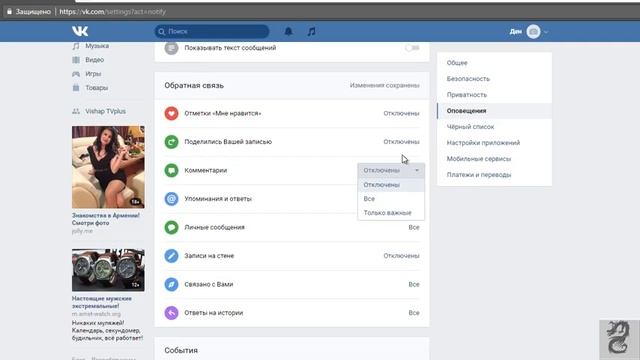The height and width of the screenshot is (360, 640).
Task: Click the Ден profile name in header
Action: click(x=516, y=31)
